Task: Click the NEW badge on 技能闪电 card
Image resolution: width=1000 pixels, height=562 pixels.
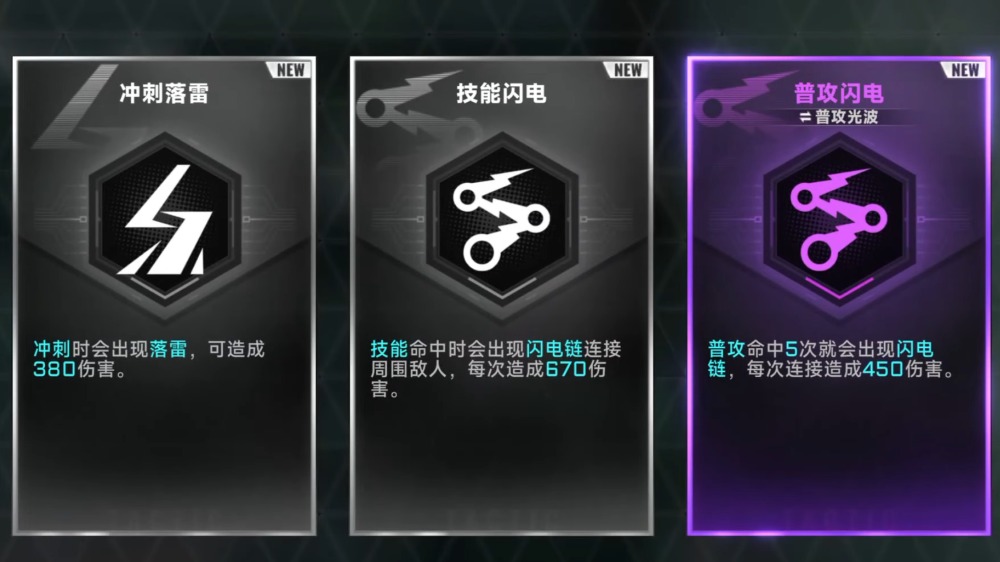Action: [x=627, y=70]
